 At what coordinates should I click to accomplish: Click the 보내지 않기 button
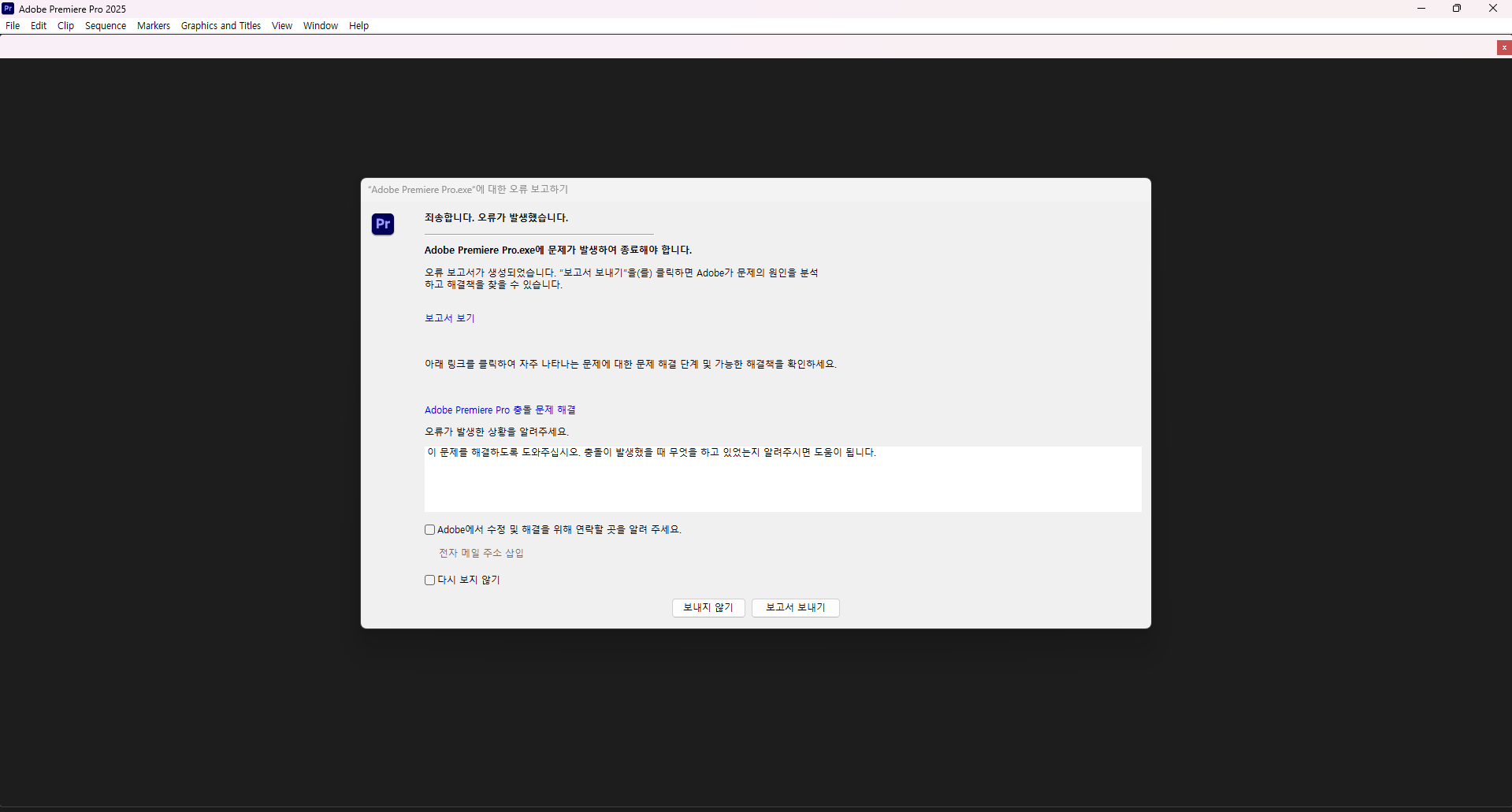[x=708, y=607]
